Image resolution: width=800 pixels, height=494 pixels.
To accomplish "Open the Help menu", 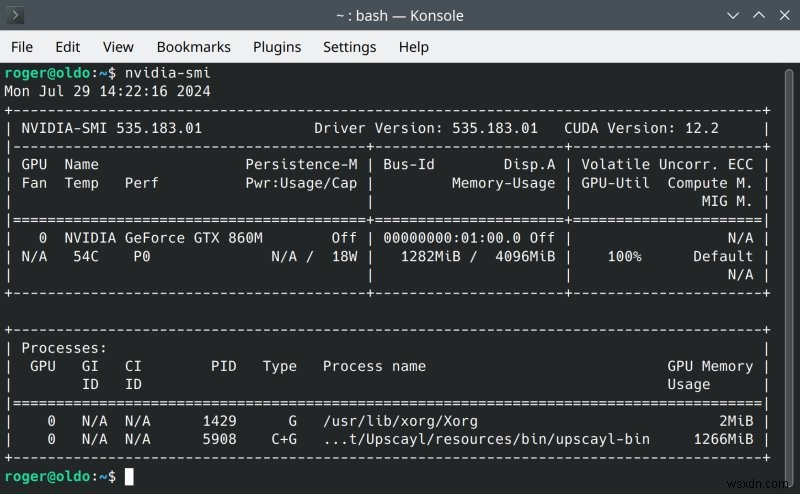I will 413,47.
